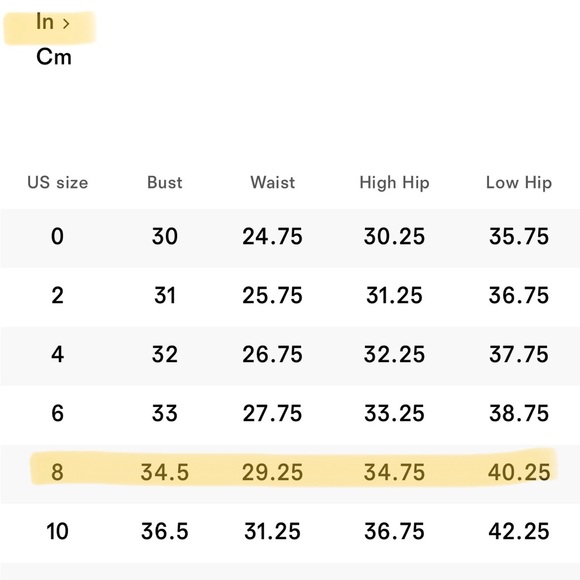Image resolution: width=580 pixels, height=580 pixels.
Task: Click the 36.75 high hip value
Action: (x=394, y=532)
